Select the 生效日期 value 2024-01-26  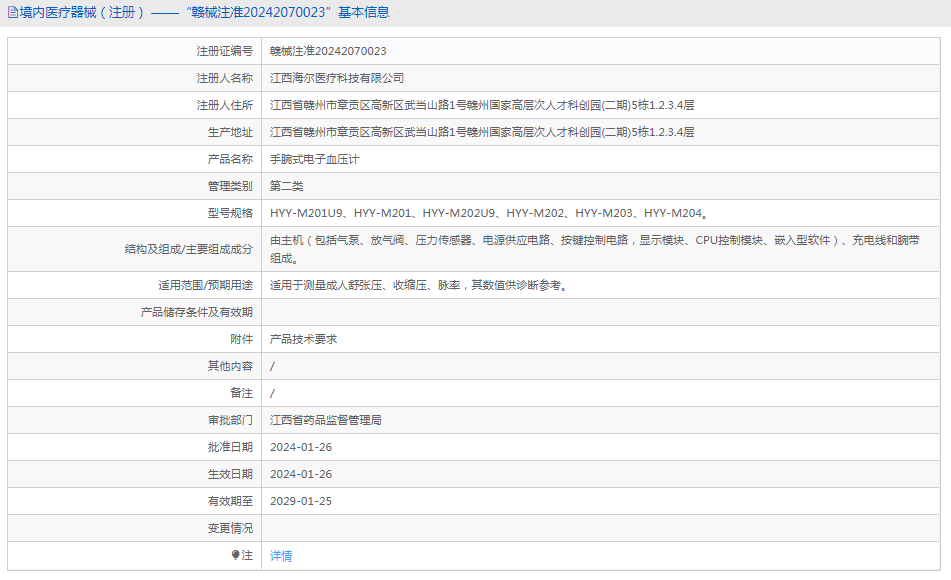pyautogui.click(x=301, y=474)
